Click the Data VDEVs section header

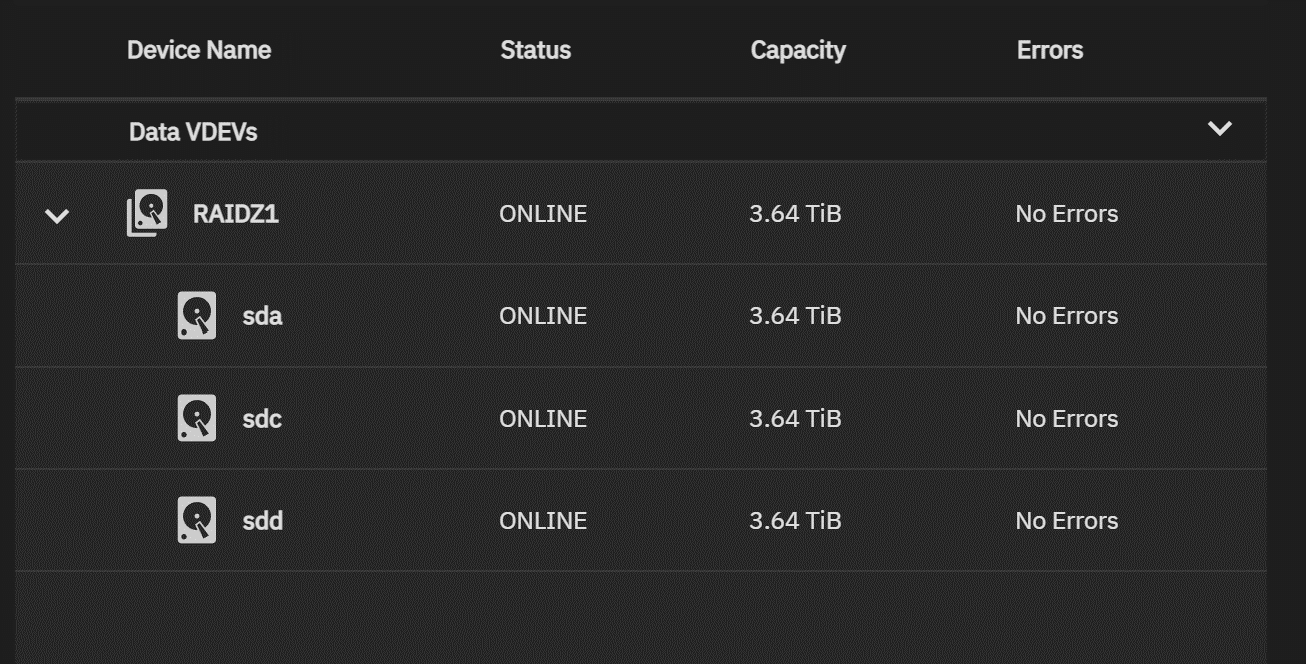(193, 132)
